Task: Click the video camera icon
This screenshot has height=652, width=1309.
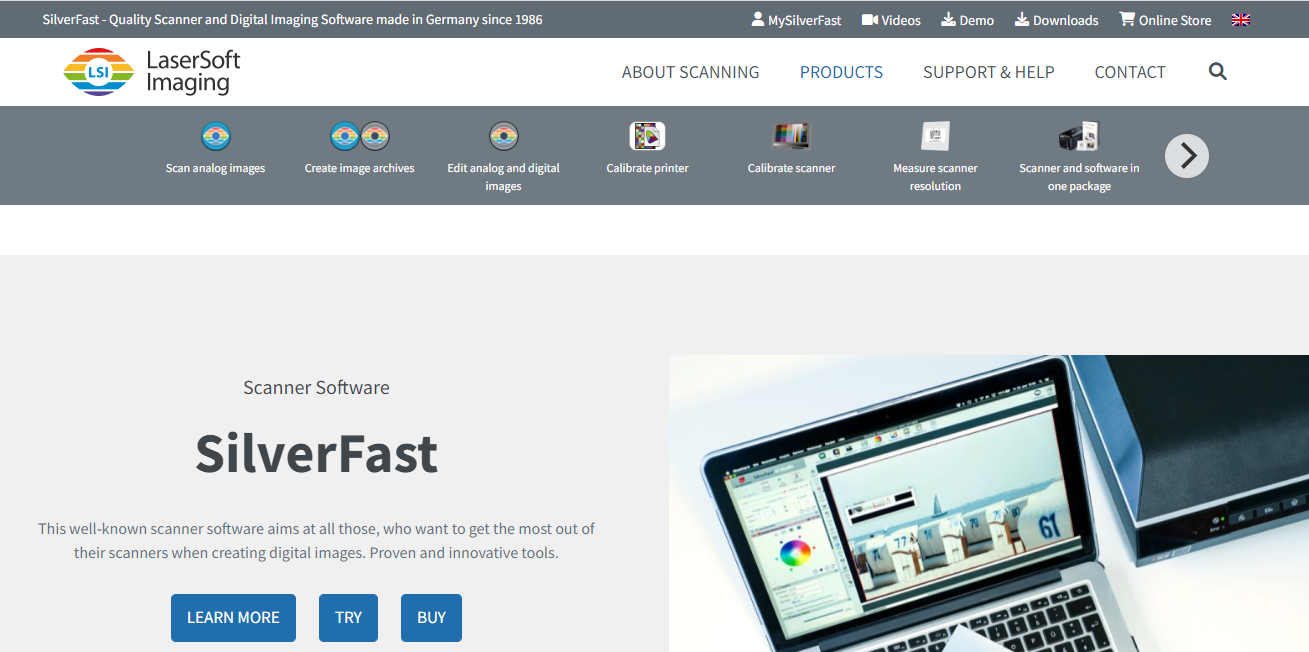Action: [x=869, y=19]
